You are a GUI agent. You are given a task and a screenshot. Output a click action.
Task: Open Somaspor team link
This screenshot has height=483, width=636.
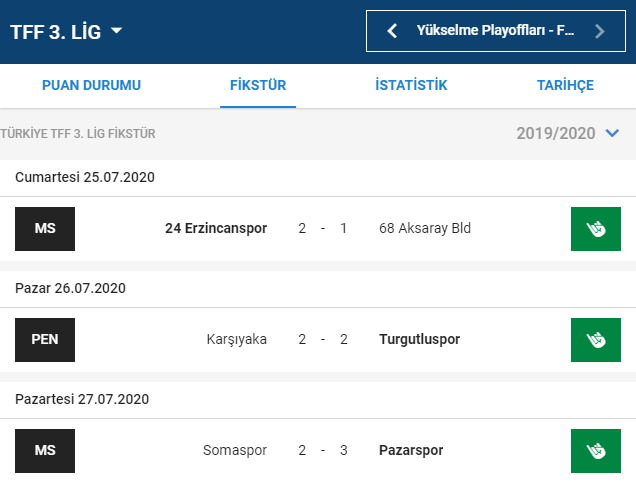click(x=235, y=450)
